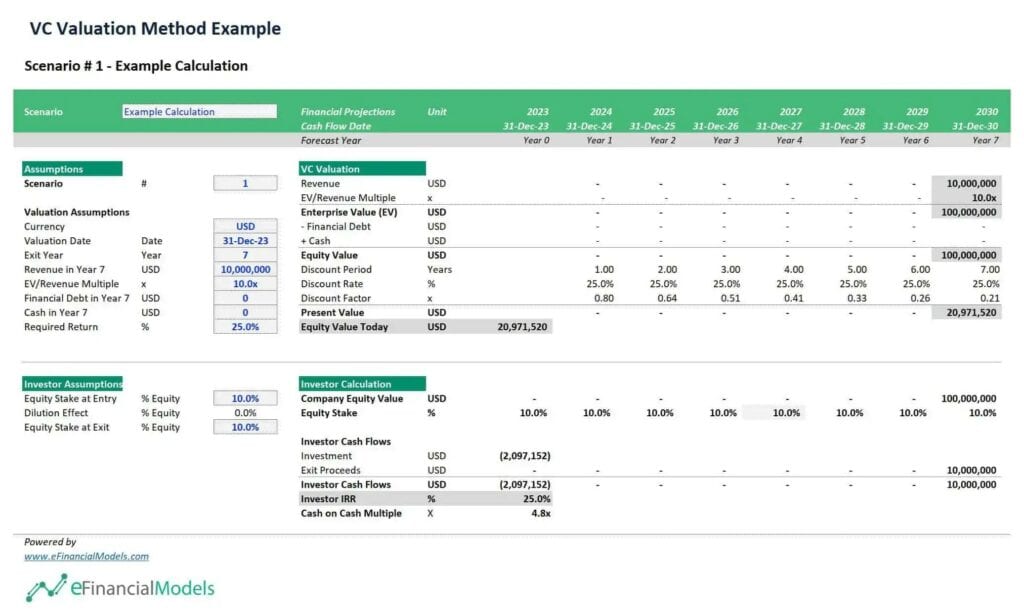Image resolution: width=1024 pixels, height=613 pixels.
Task: Click the Company Equity Value in 2030 column
Action: pos(968,398)
